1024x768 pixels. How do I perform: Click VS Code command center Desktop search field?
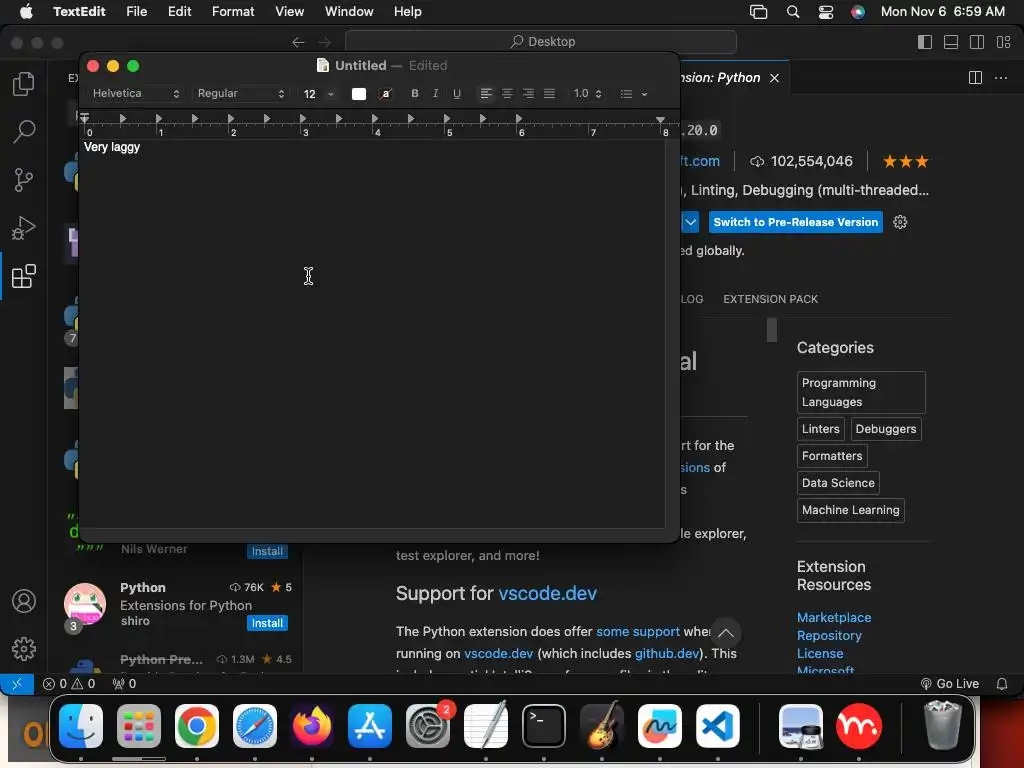coord(541,42)
